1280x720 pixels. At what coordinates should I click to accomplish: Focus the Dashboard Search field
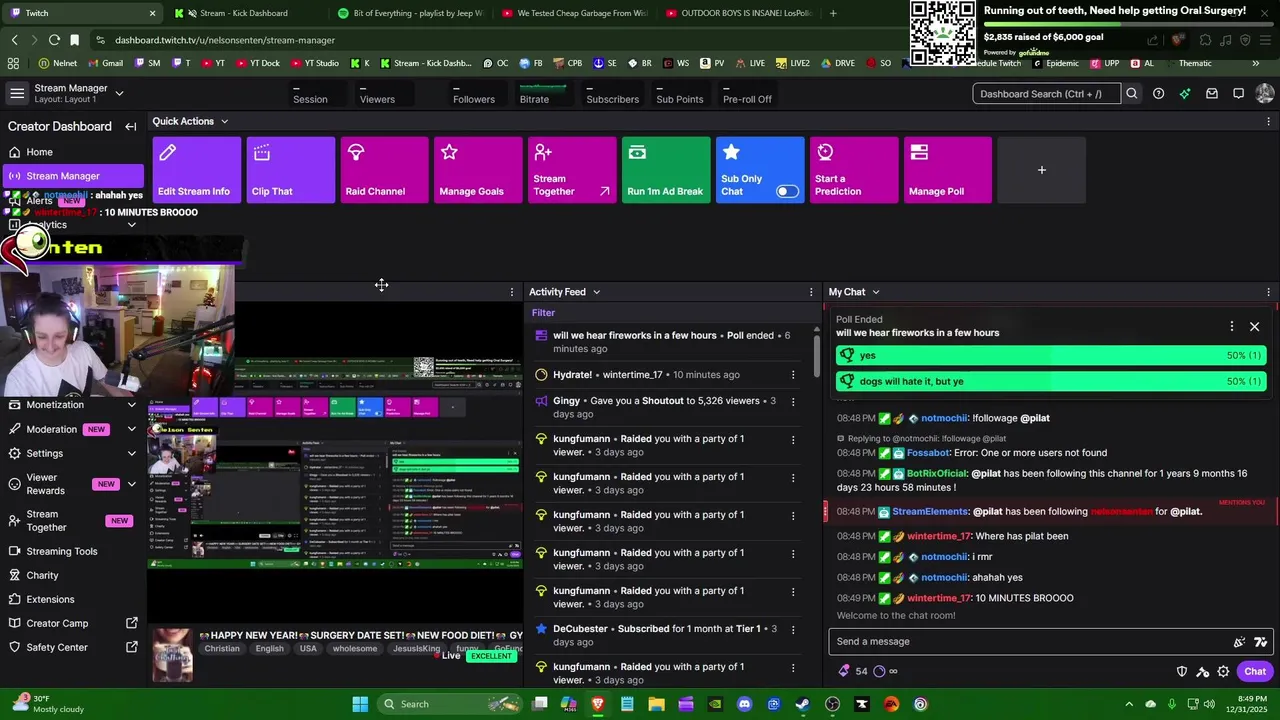1047,94
